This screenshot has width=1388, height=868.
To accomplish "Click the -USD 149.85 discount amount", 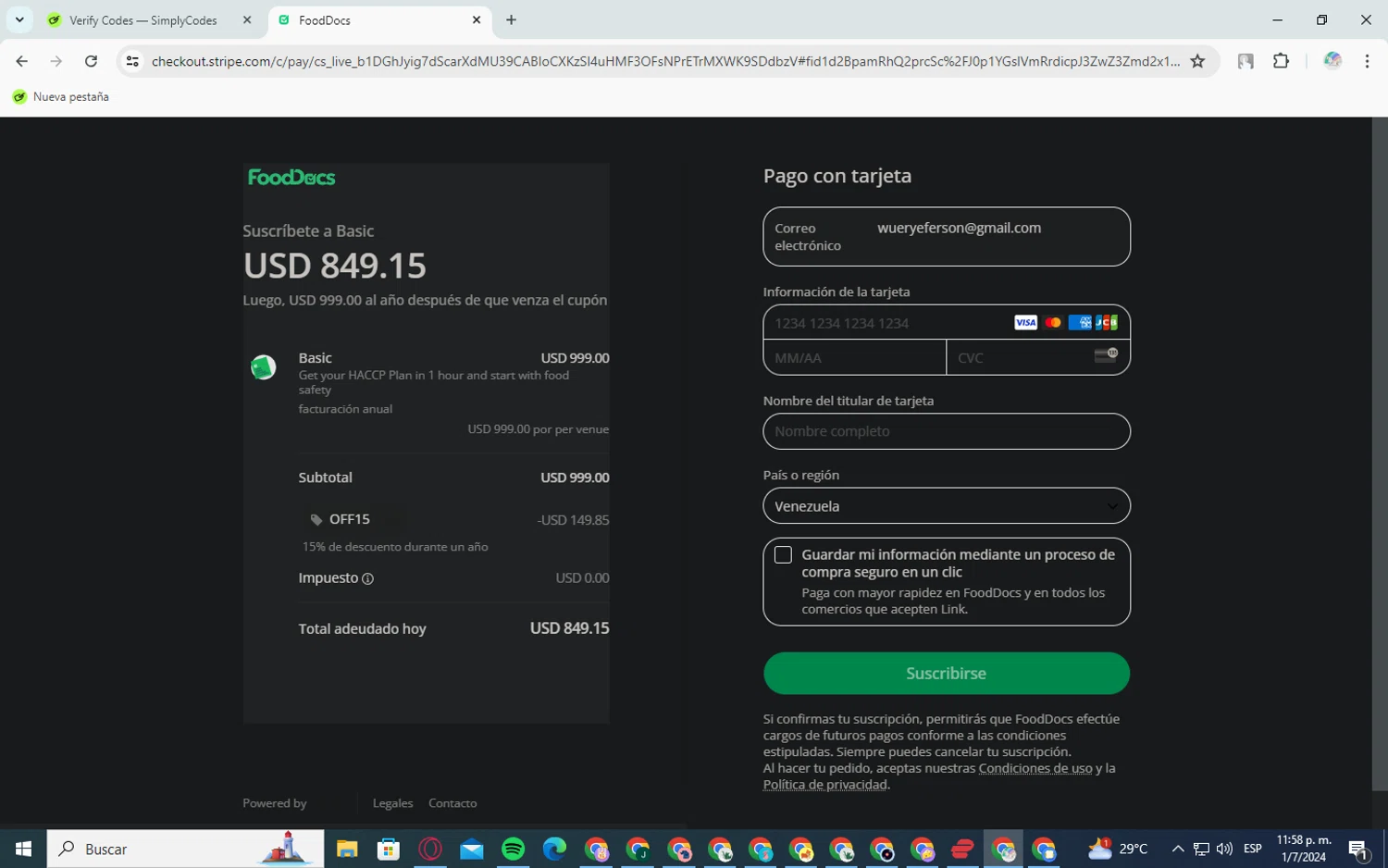I will [x=573, y=520].
